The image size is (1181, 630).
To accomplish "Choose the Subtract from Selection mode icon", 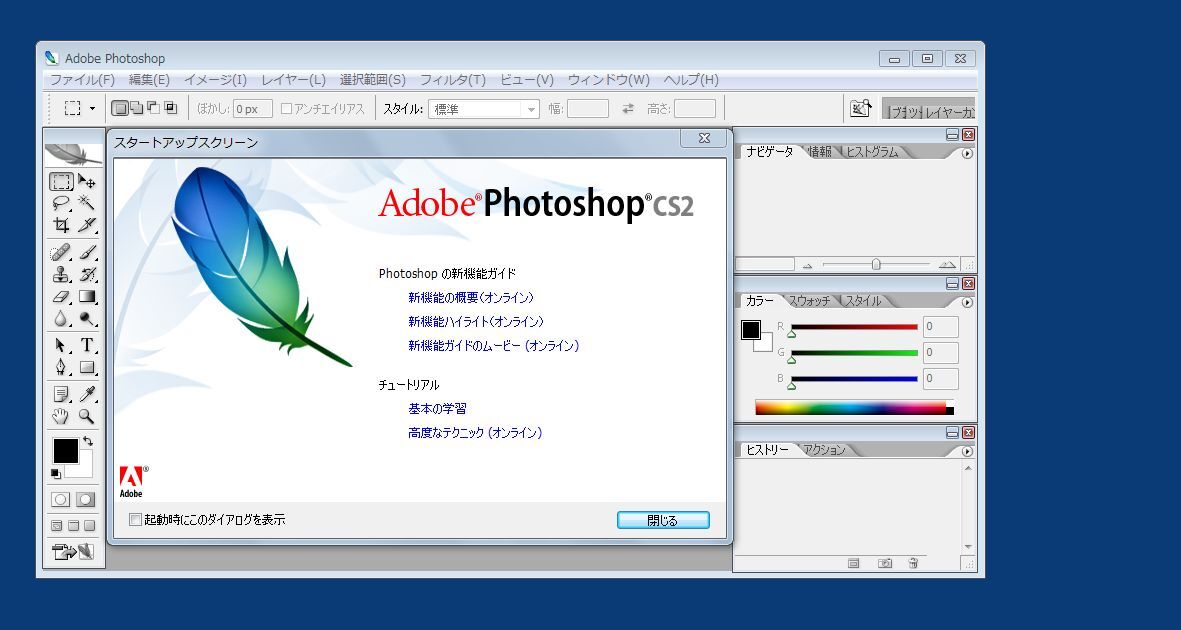I will click(153, 109).
